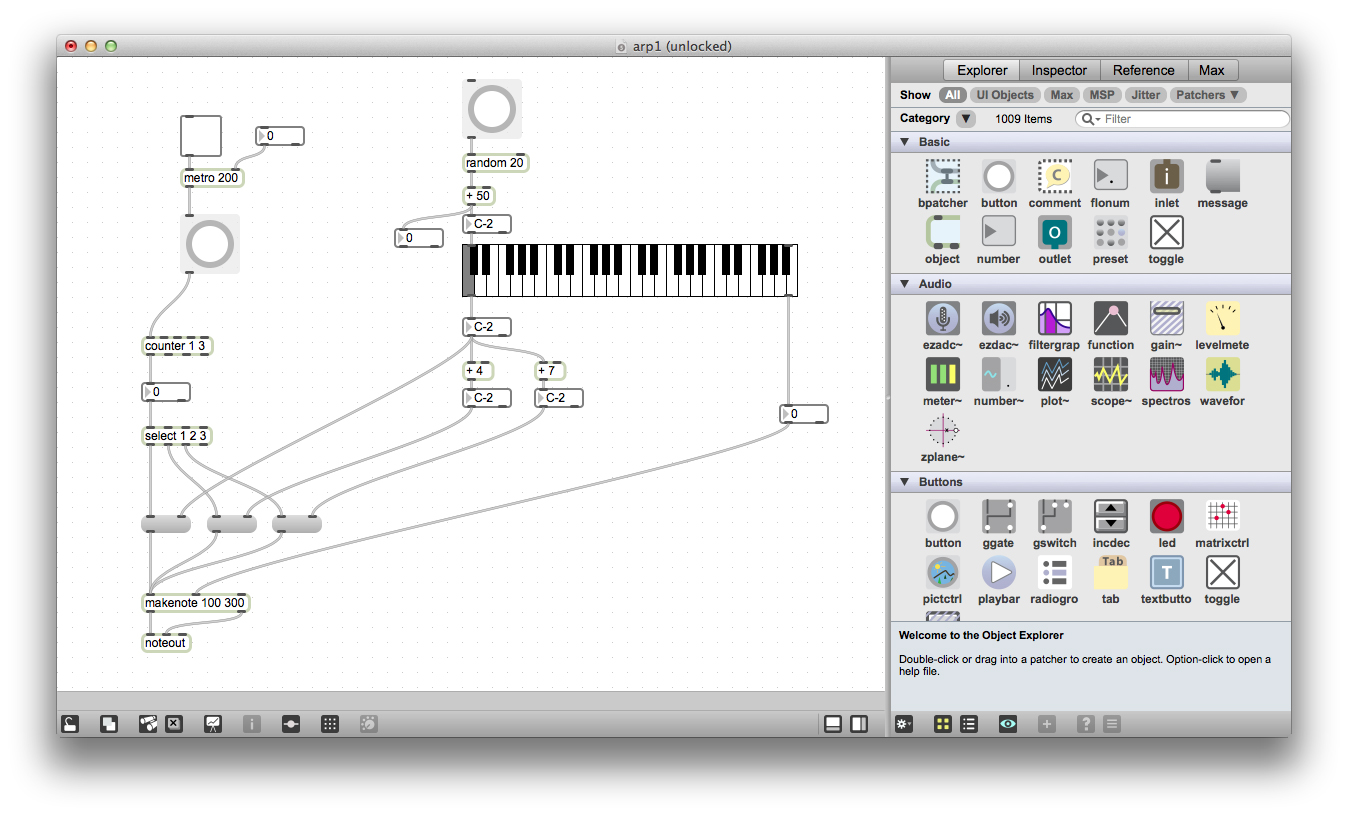Click the piano keyboard slider in patcher
The height and width of the screenshot is (816, 1348).
pos(630,270)
